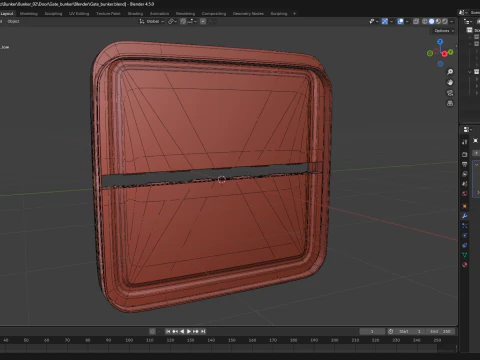The height and width of the screenshot is (360, 480).
Task: Click the End frame field
Action: 441,331
